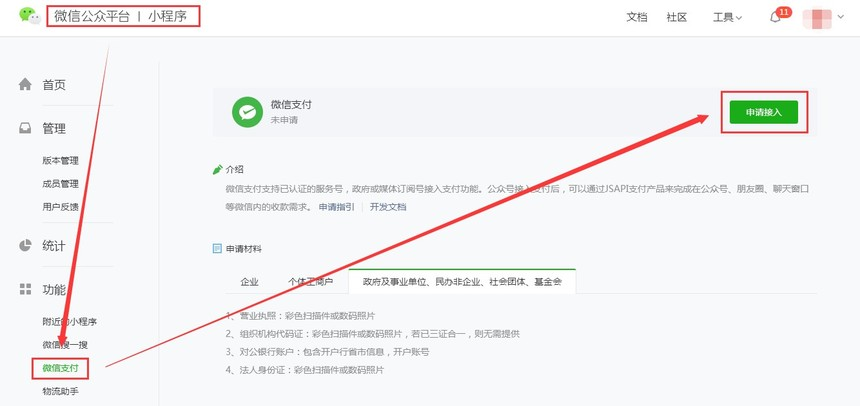Open the 社区 menu item
860x406 pixels.
[x=677, y=18]
